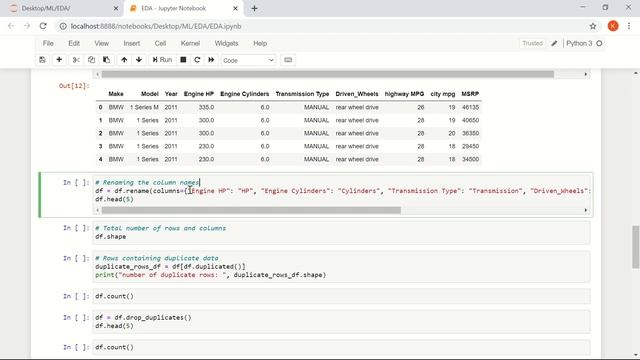Switch to Desktop/ML/EDA/ browser tab

62,8
